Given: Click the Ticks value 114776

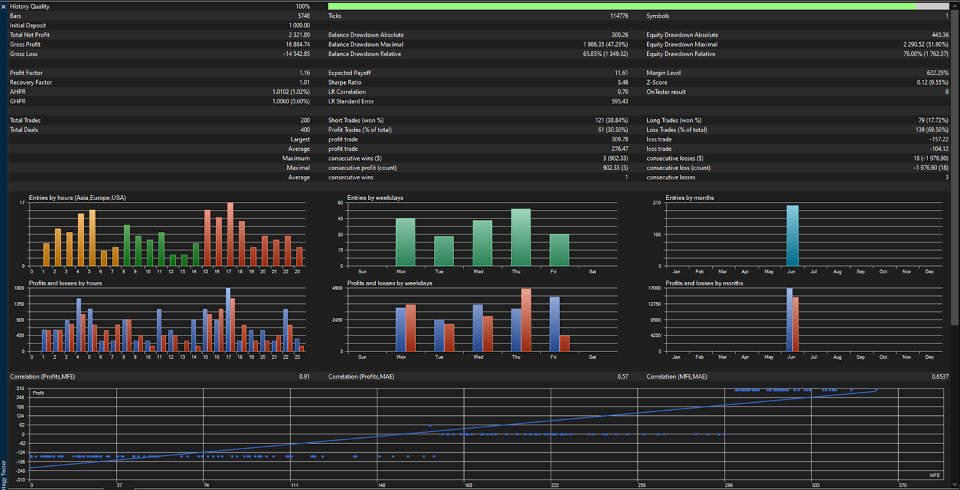Looking at the screenshot, I should [619, 16].
